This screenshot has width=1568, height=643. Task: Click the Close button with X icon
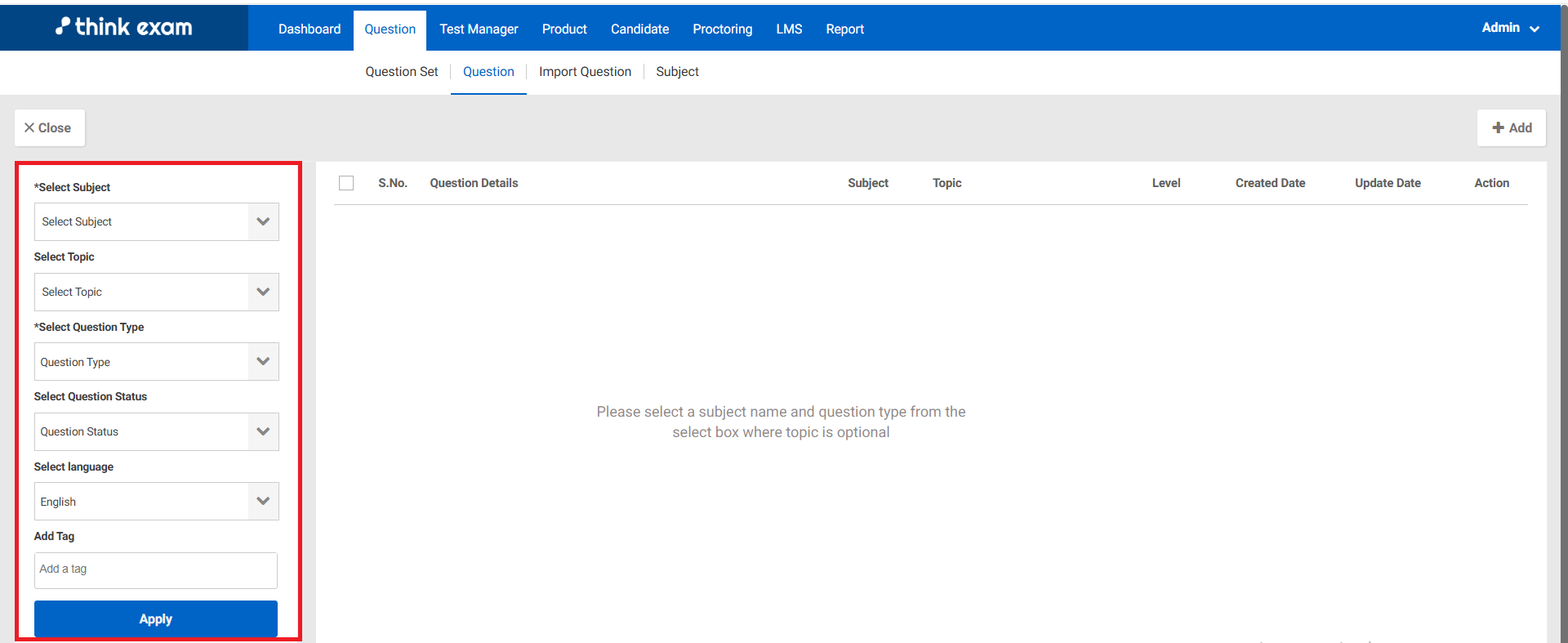(x=49, y=128)
